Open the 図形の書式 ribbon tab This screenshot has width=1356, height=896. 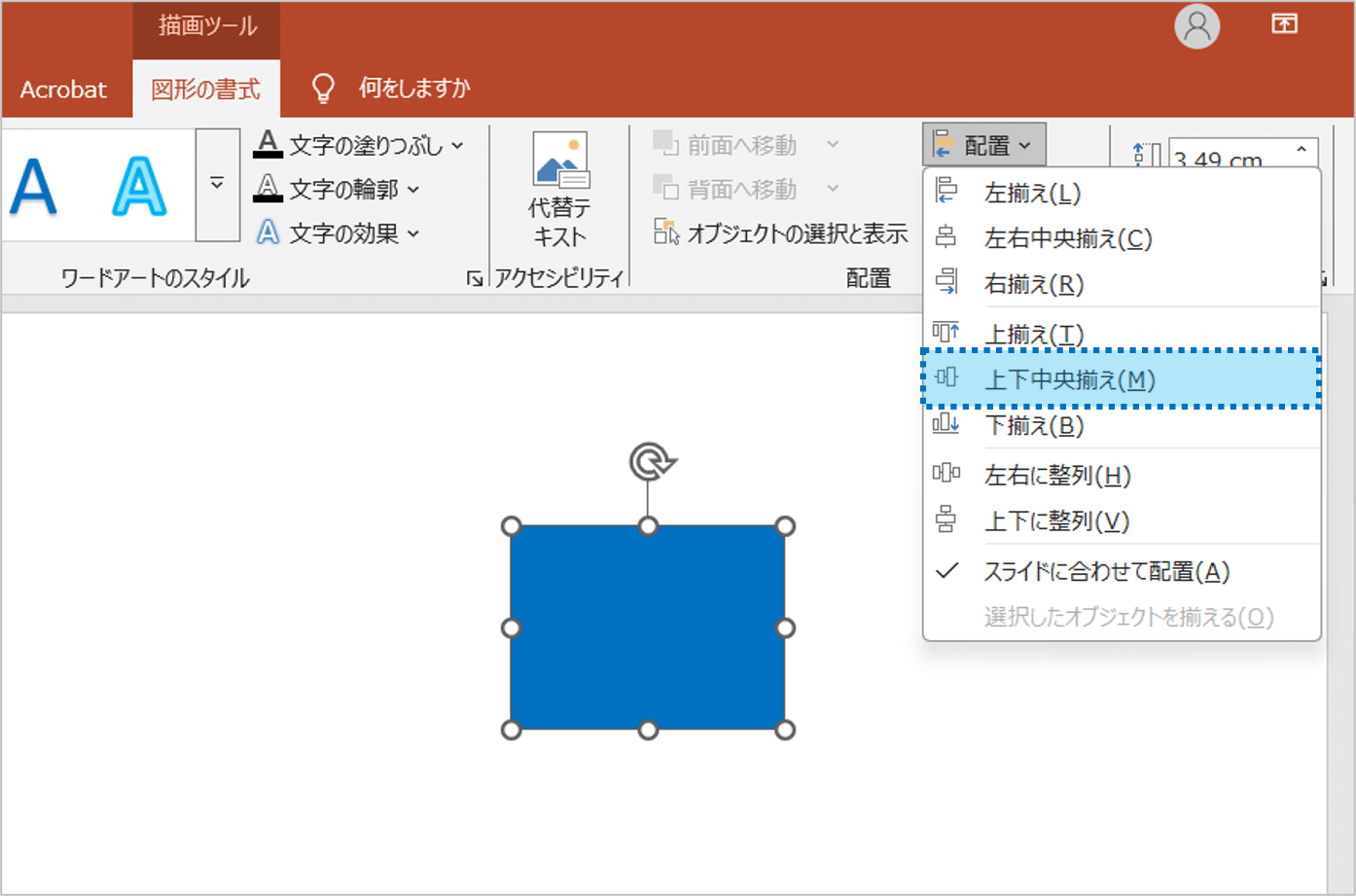point(206,90)
